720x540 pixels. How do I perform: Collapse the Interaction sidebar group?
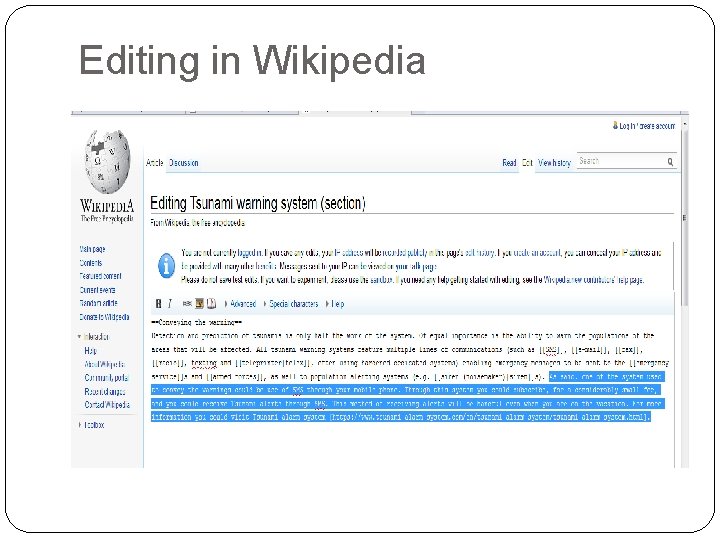[x=94, y=337]
